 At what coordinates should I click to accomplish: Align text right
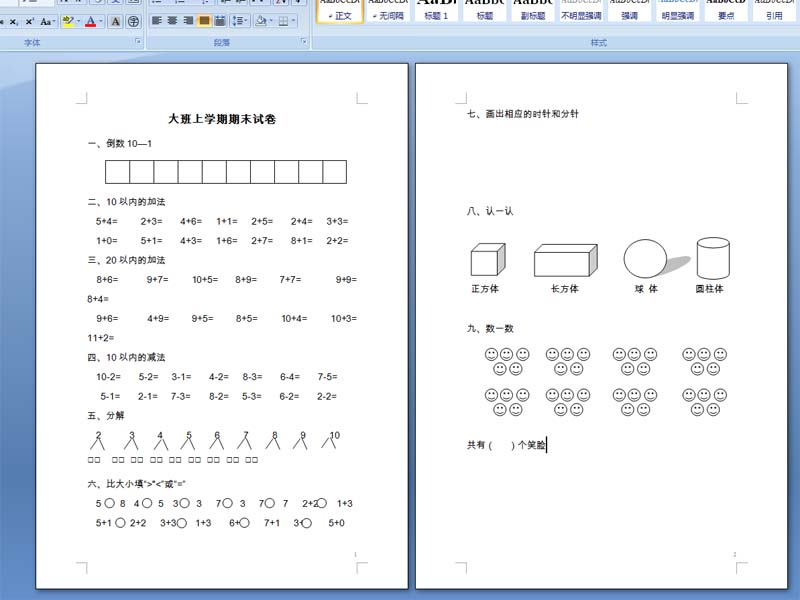pyautogui.click(x=188, y=21)
